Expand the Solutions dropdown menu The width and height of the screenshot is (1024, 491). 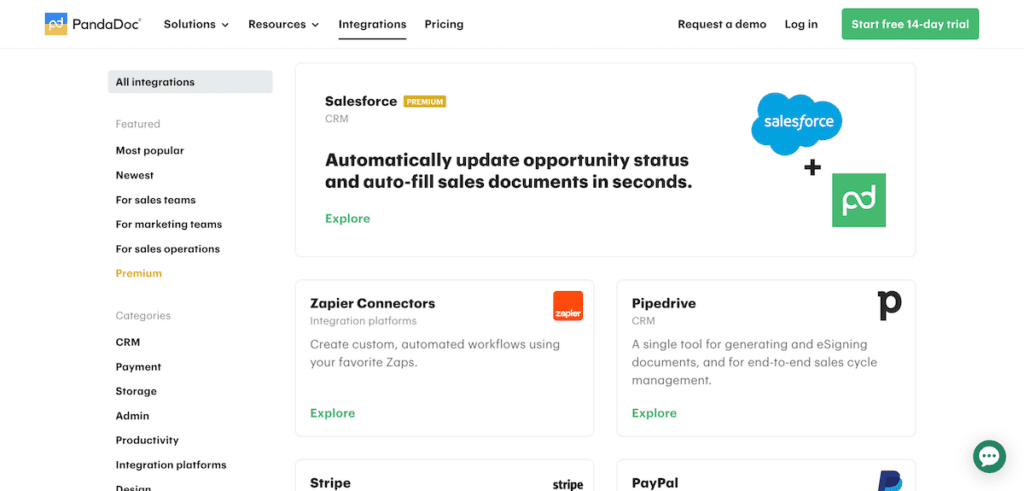tap(196, 24)
